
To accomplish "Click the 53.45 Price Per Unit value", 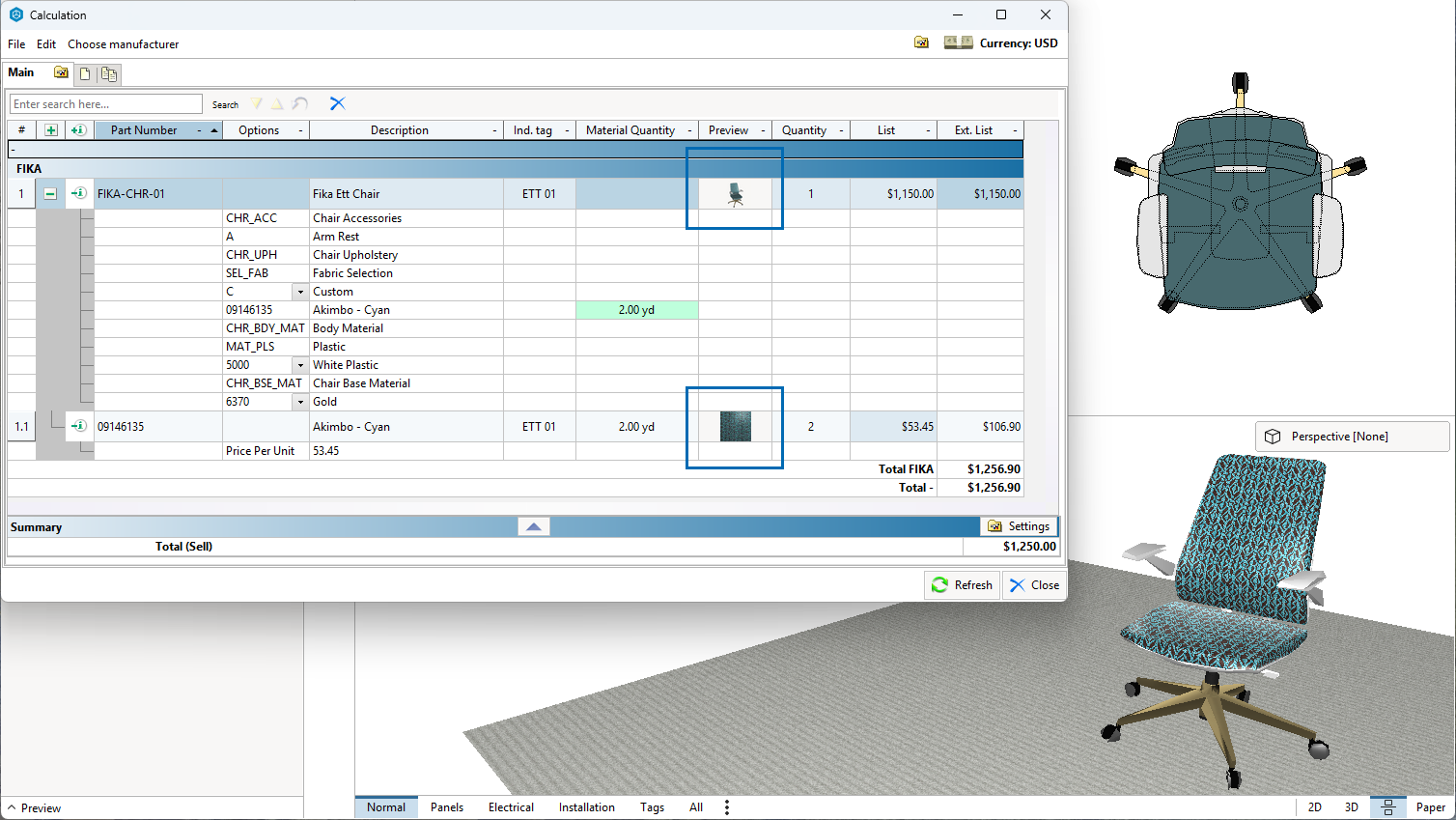I will (326, 451).
